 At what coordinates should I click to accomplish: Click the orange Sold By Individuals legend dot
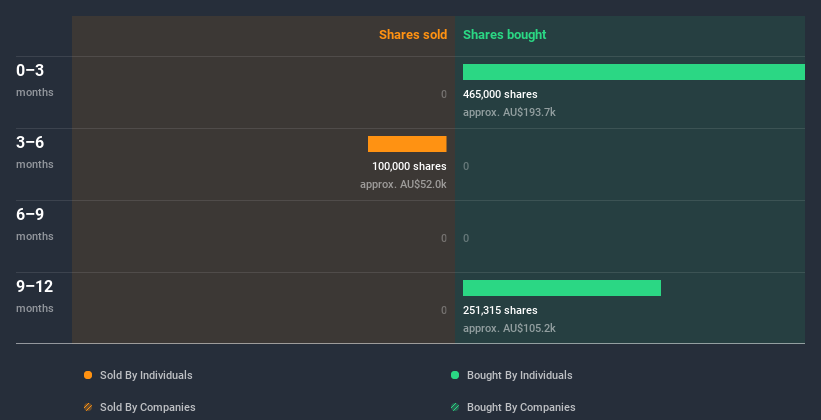click(88, 375)
